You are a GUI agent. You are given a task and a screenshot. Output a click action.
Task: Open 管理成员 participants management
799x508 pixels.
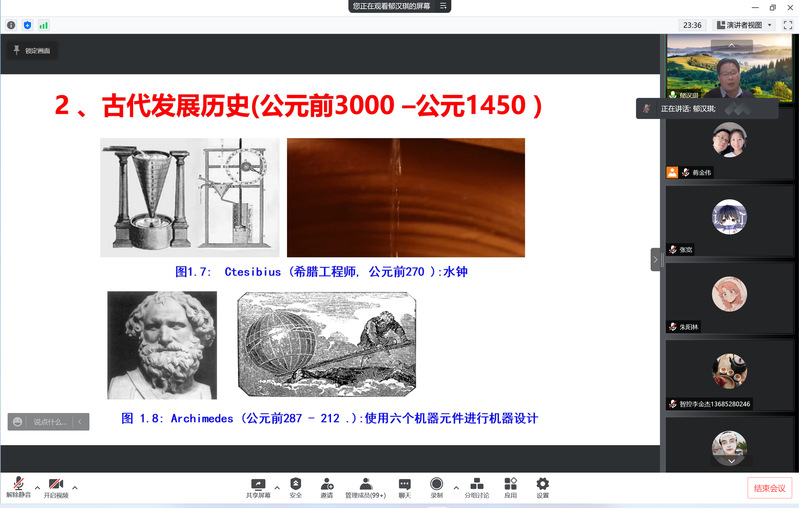tap(365, 486)
